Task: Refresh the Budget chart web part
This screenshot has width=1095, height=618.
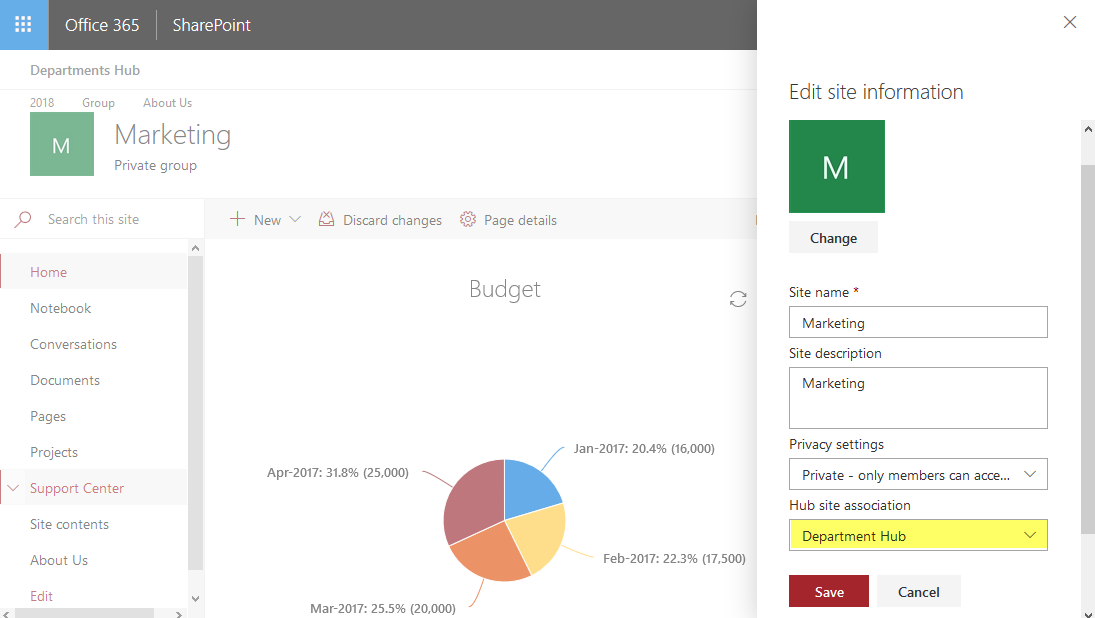Action: [737, 298]
